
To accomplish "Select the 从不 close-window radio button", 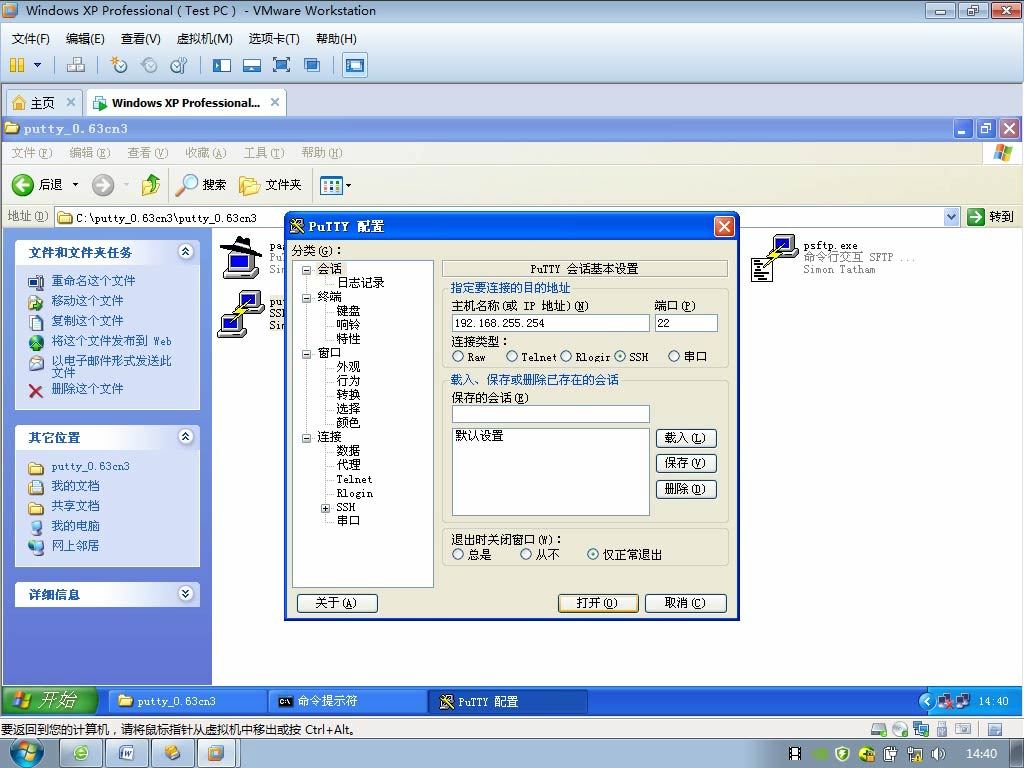I will pos(526,554).
